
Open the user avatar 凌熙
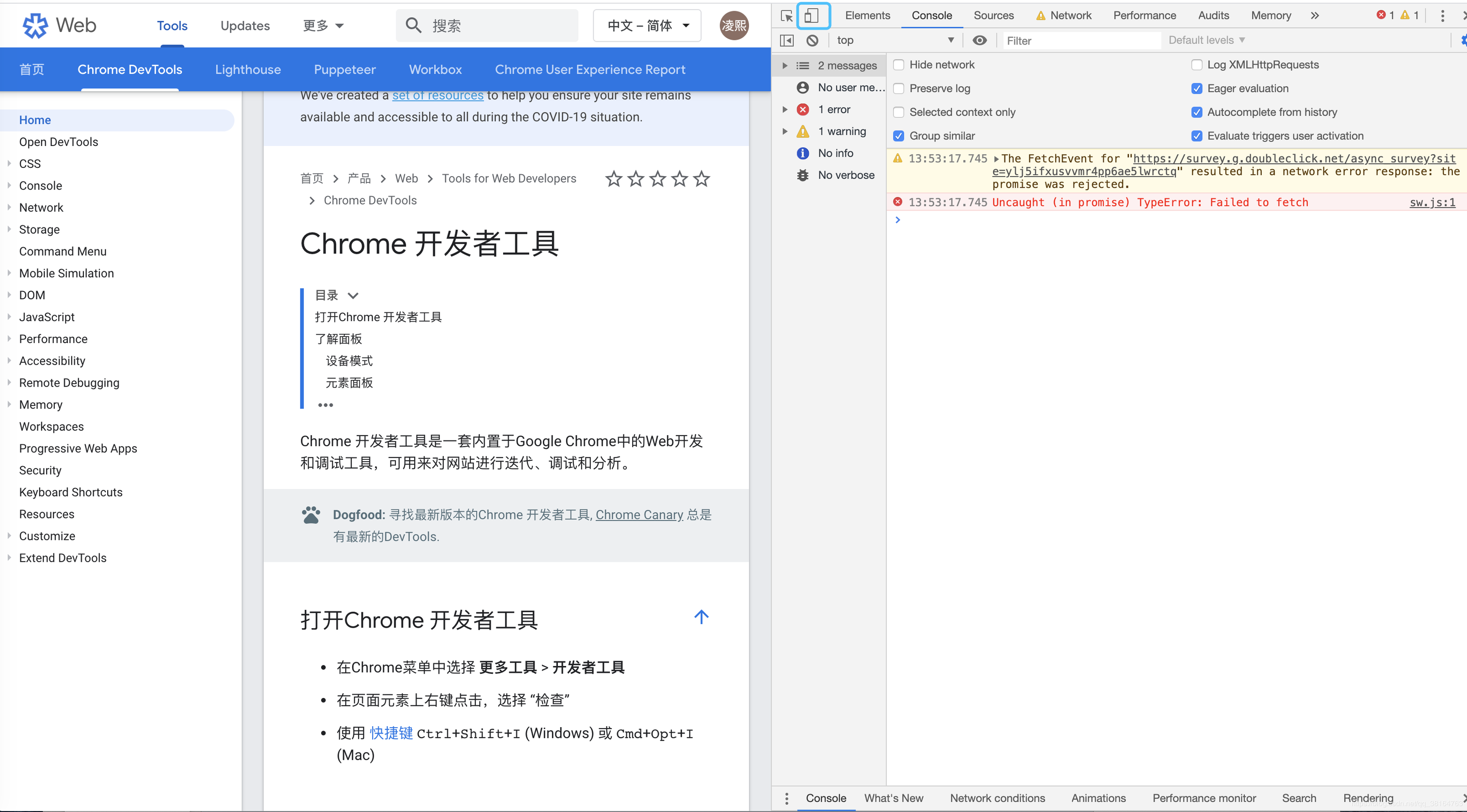click(734, 26)
